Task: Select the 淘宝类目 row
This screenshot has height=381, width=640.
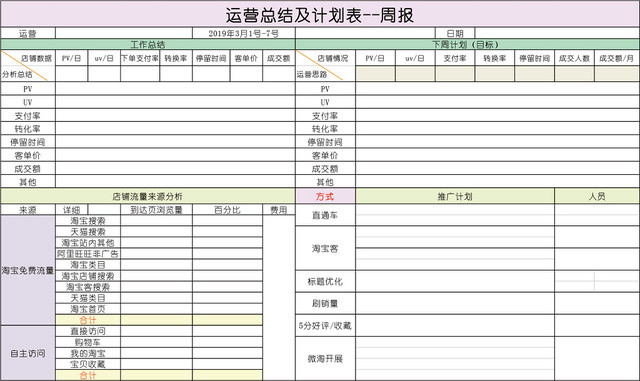Action: (88, 265)
